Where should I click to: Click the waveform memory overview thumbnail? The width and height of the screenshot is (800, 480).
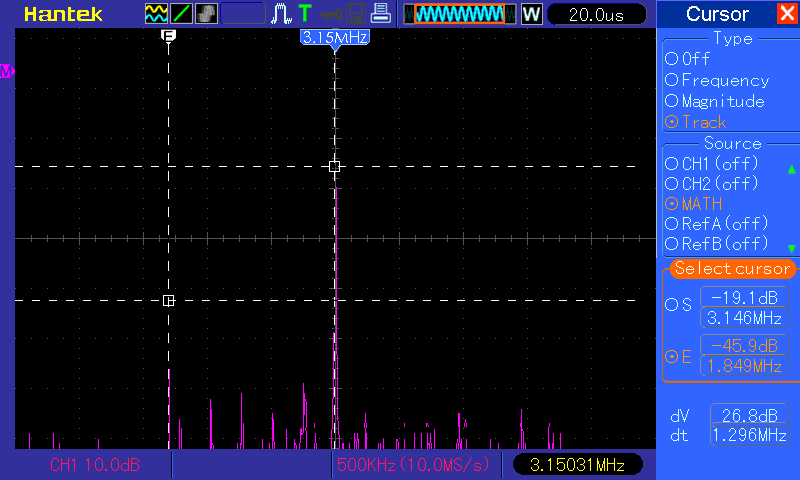460,14
